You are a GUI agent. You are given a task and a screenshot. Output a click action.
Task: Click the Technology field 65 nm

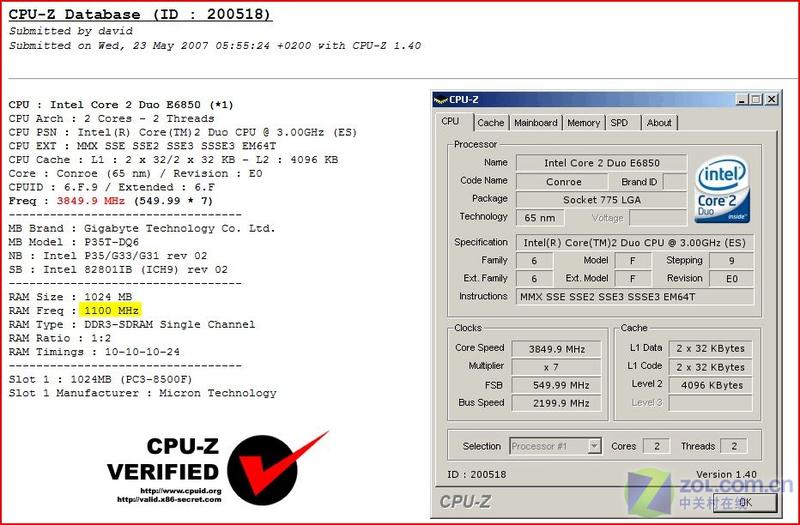[540, 218]
